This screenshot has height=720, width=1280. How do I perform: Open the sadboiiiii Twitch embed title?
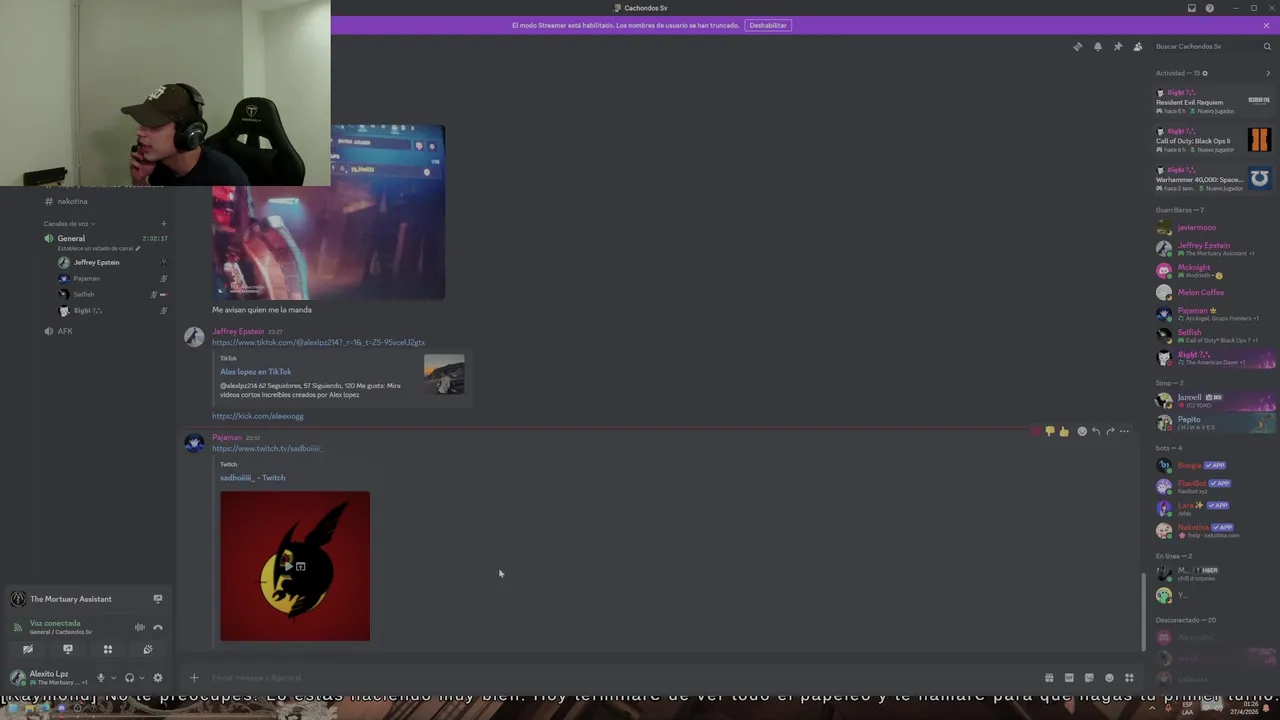[253, 478]
